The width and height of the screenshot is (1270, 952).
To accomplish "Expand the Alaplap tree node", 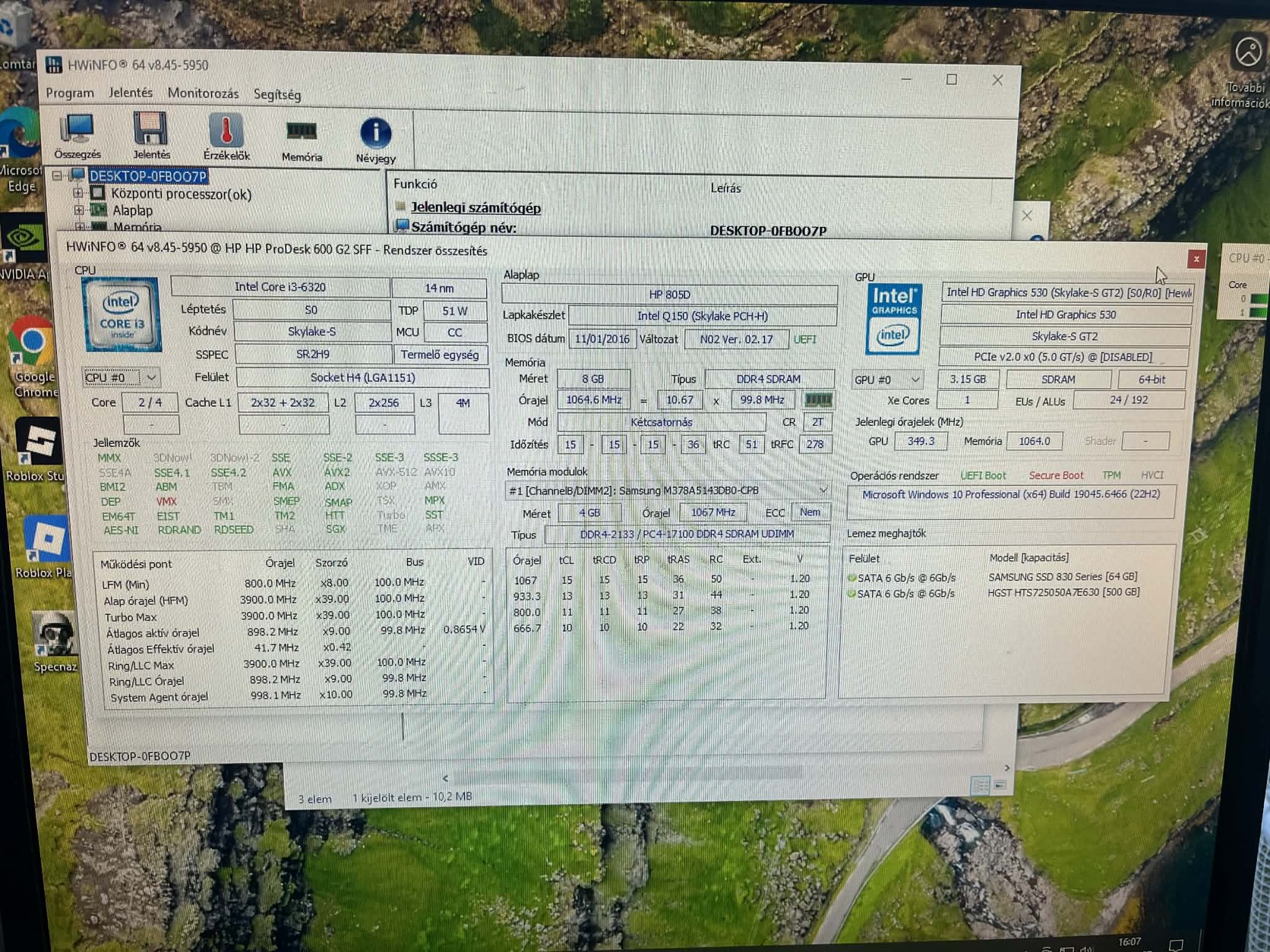I will coord(79,210).
